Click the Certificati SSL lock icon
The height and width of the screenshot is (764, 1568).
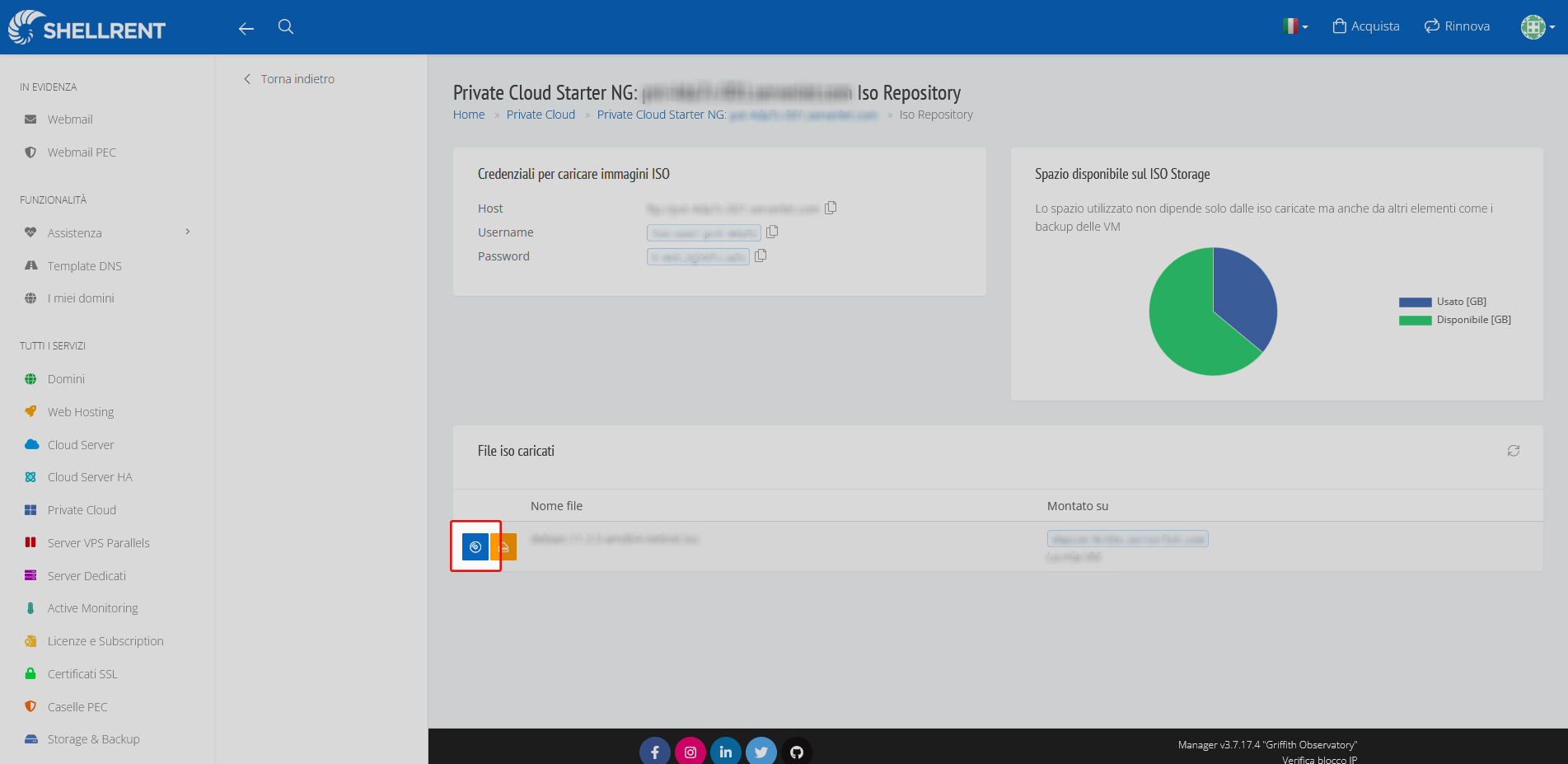click(x=30, y=673)
